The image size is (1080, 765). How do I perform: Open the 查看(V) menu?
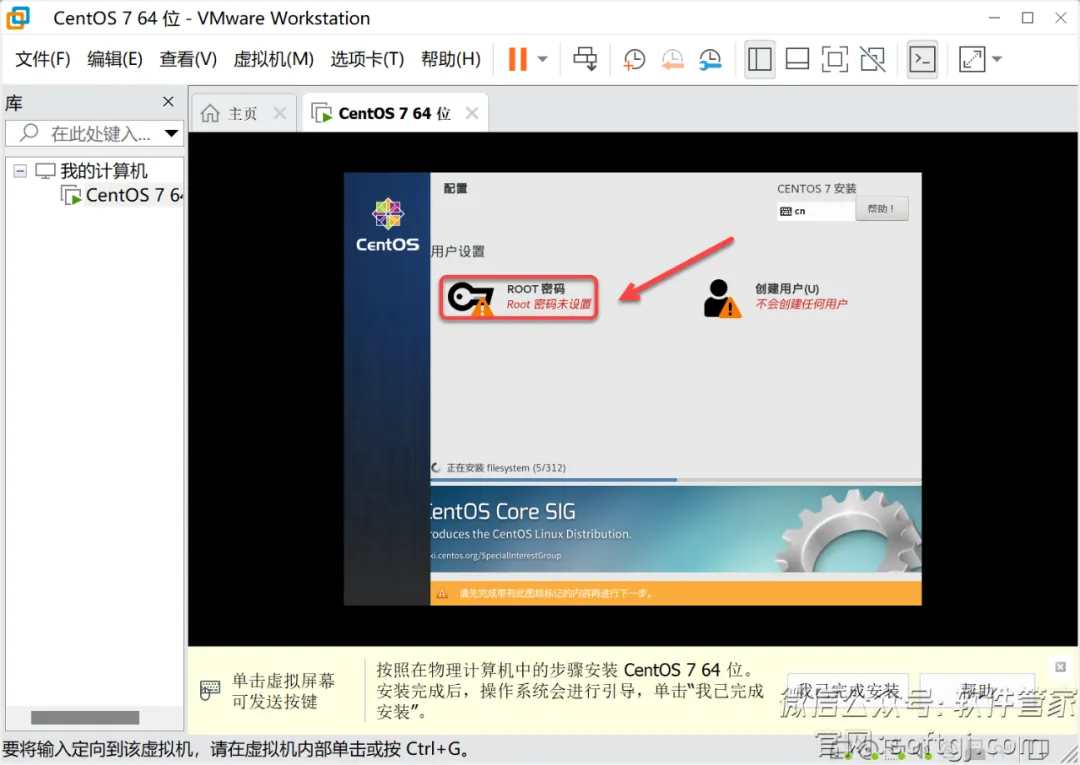[x=188, y=59]
